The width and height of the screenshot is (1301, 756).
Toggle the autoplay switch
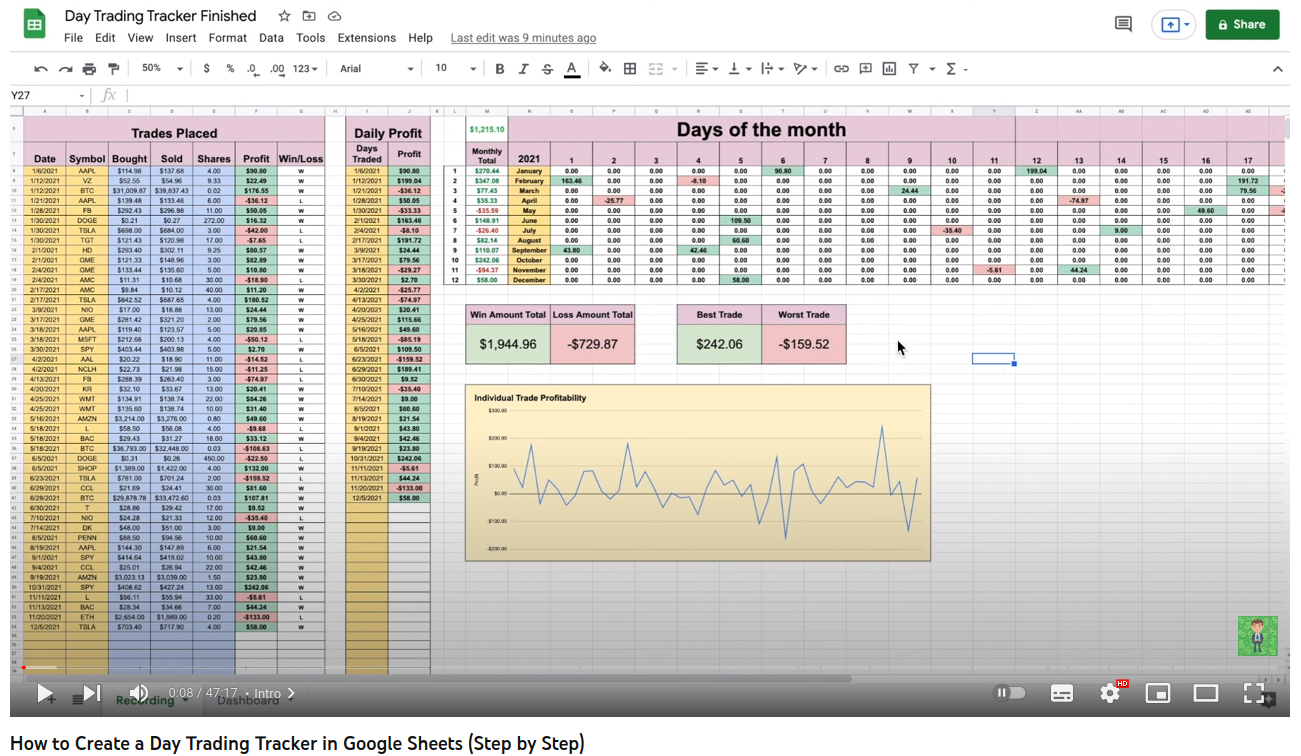pyautogui.click(x=1011, y=693)
